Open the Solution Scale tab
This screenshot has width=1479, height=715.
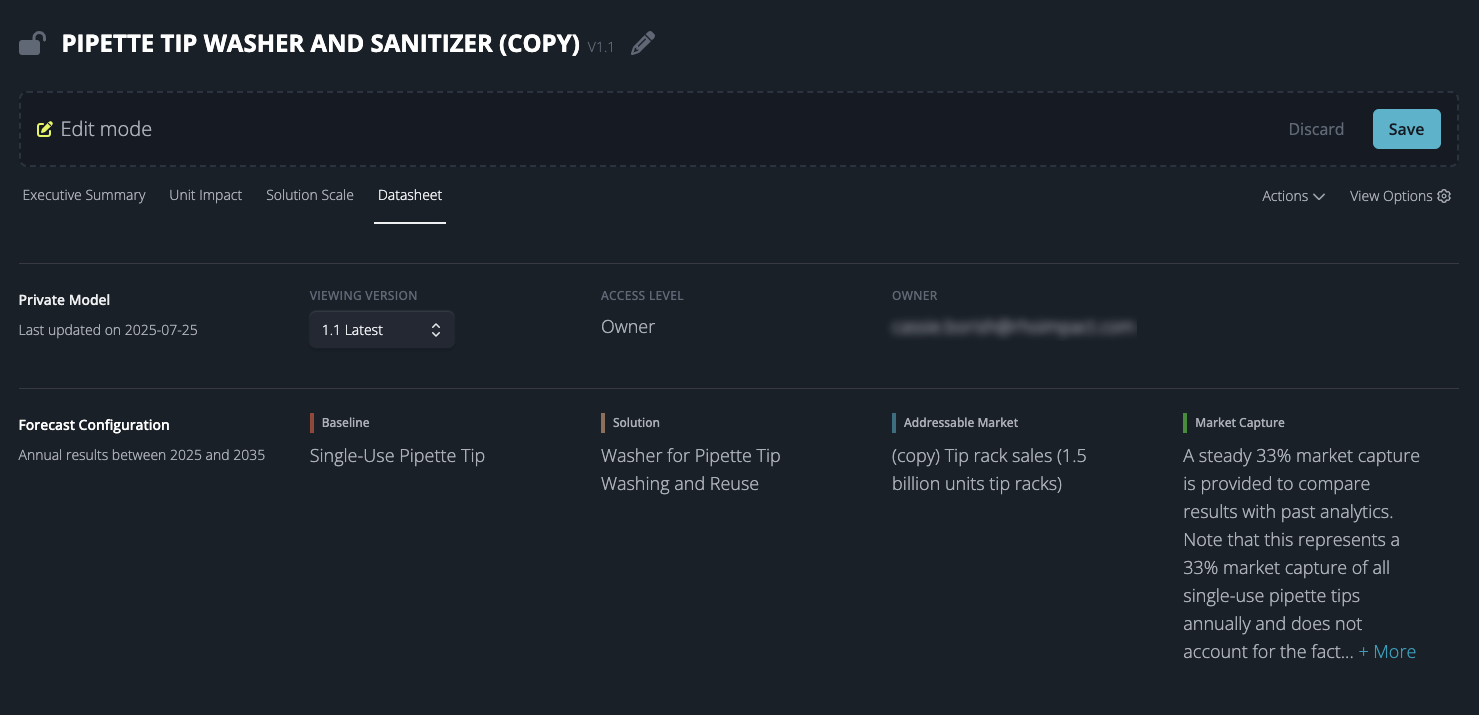coord(310,195)
